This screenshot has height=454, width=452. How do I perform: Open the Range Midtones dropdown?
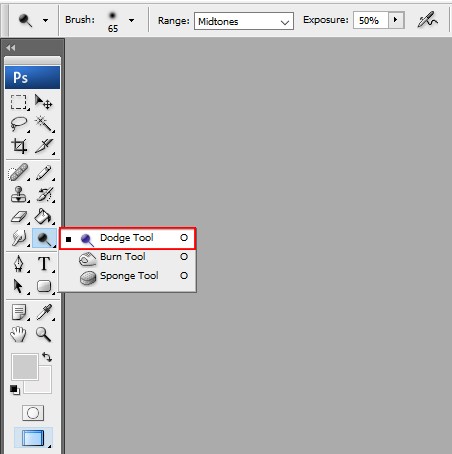(x=244, y=21)
